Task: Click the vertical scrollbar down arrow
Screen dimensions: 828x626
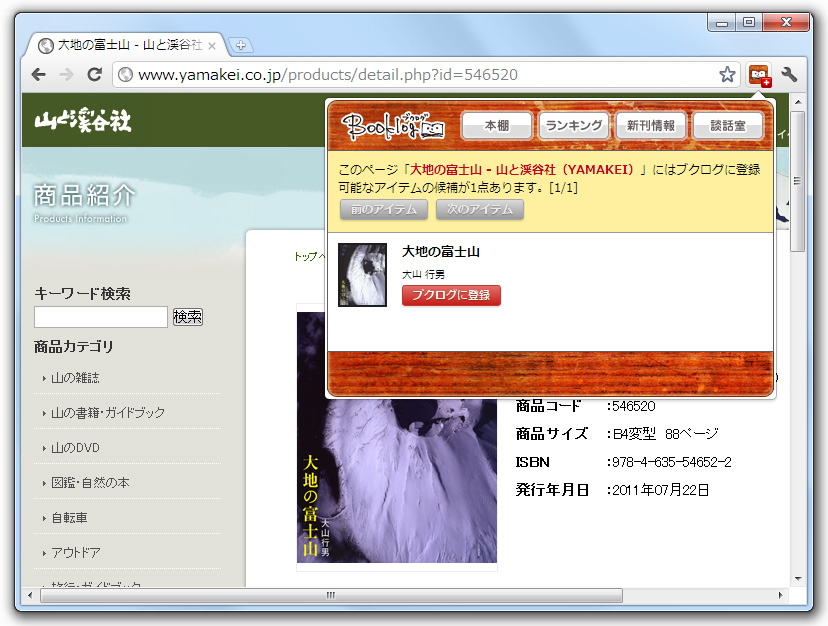Action: click(798, 578)
